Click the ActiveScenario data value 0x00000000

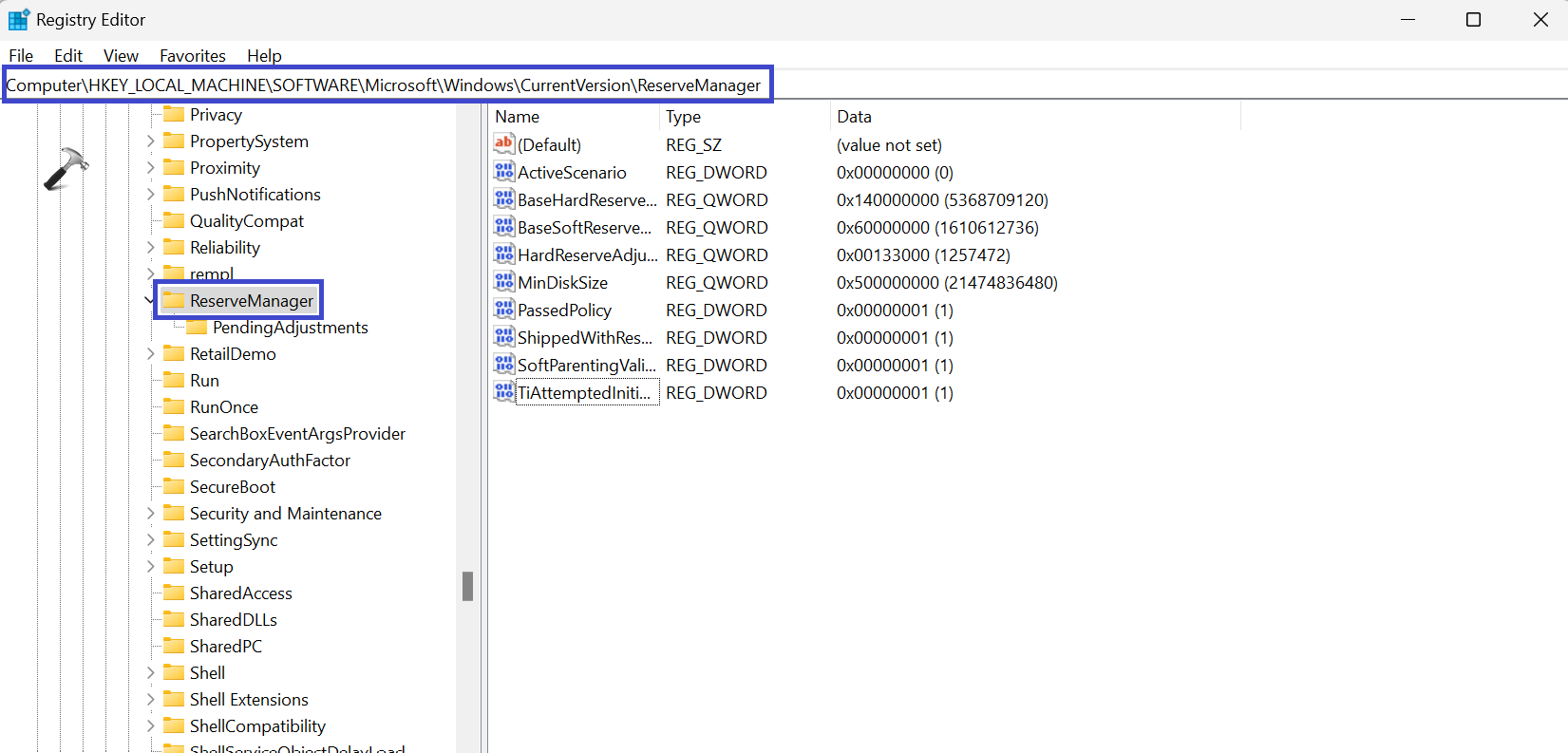point(895,172)
